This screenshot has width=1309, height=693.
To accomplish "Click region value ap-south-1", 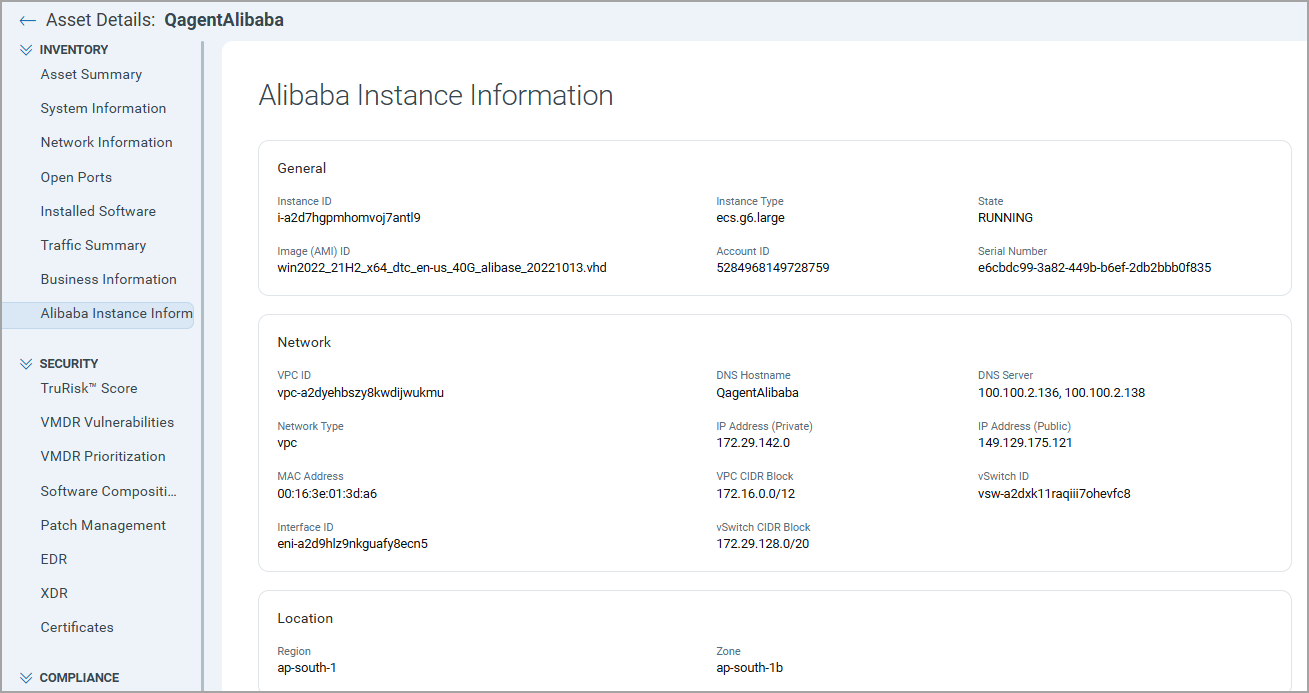I will click(x=307, y=667).
